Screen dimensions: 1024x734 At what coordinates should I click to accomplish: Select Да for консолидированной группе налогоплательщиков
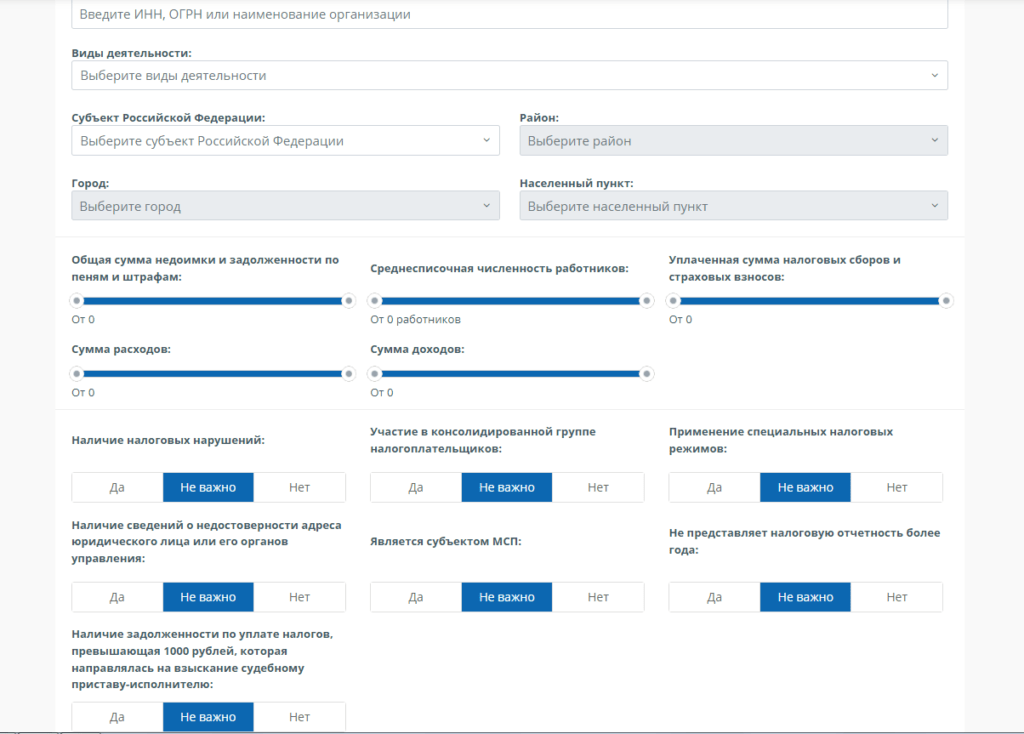pos(416,488)
